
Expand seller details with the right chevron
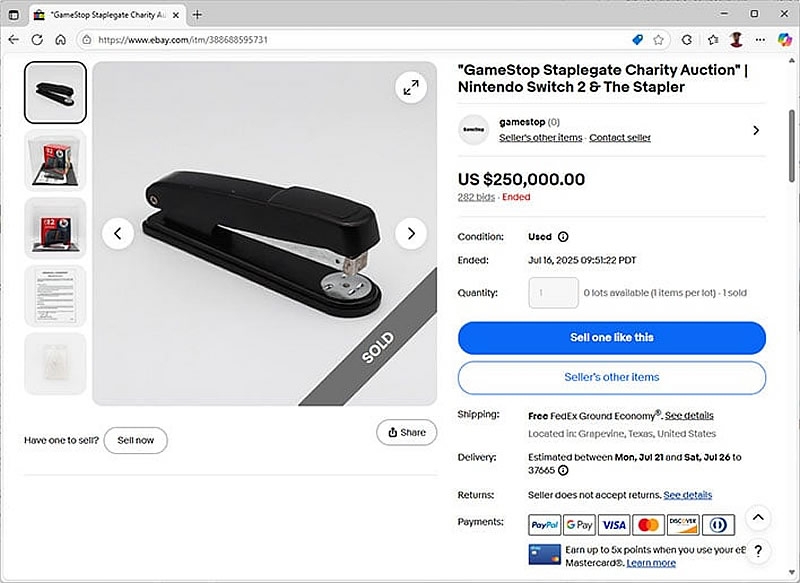point(757,130)
